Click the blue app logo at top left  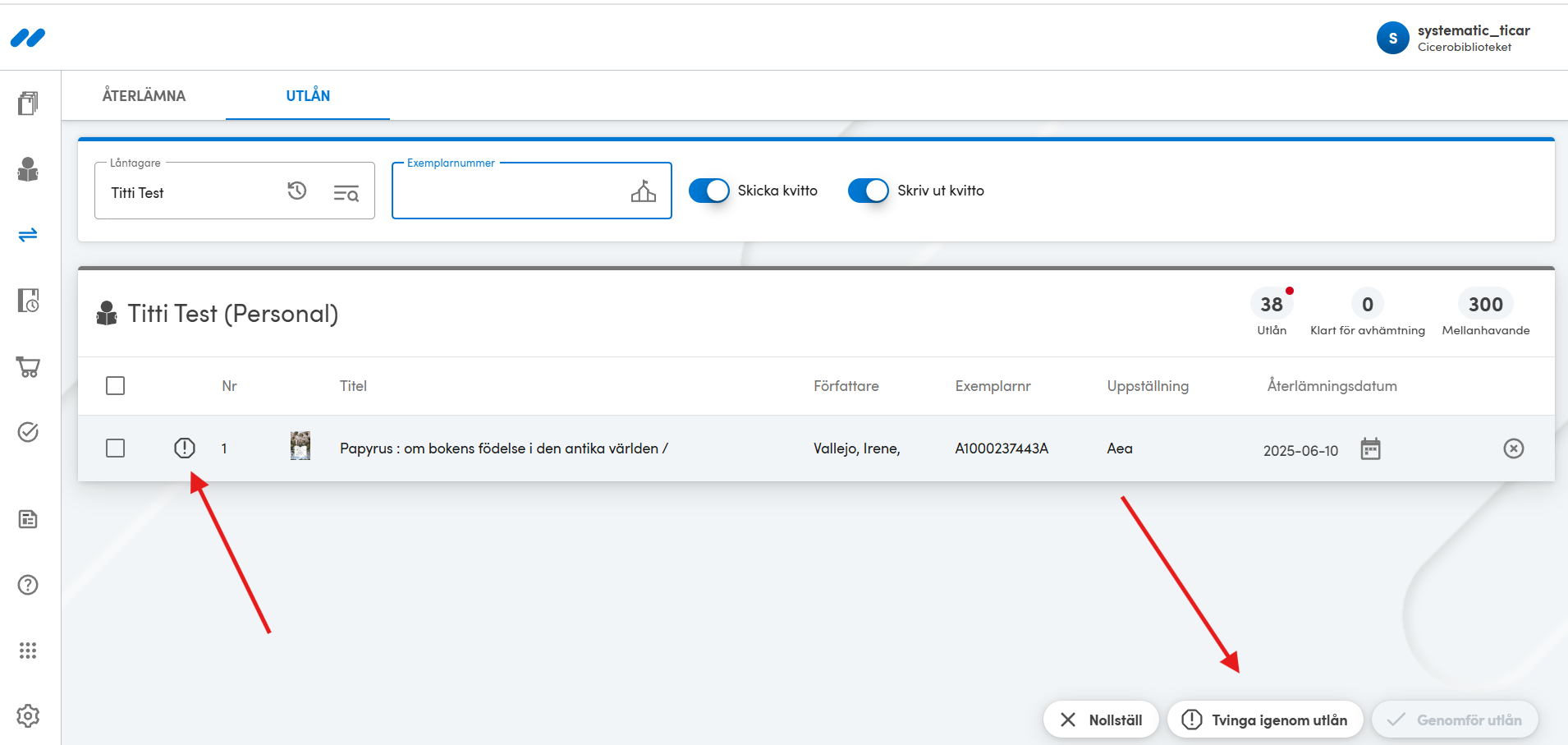click(28, 38)
